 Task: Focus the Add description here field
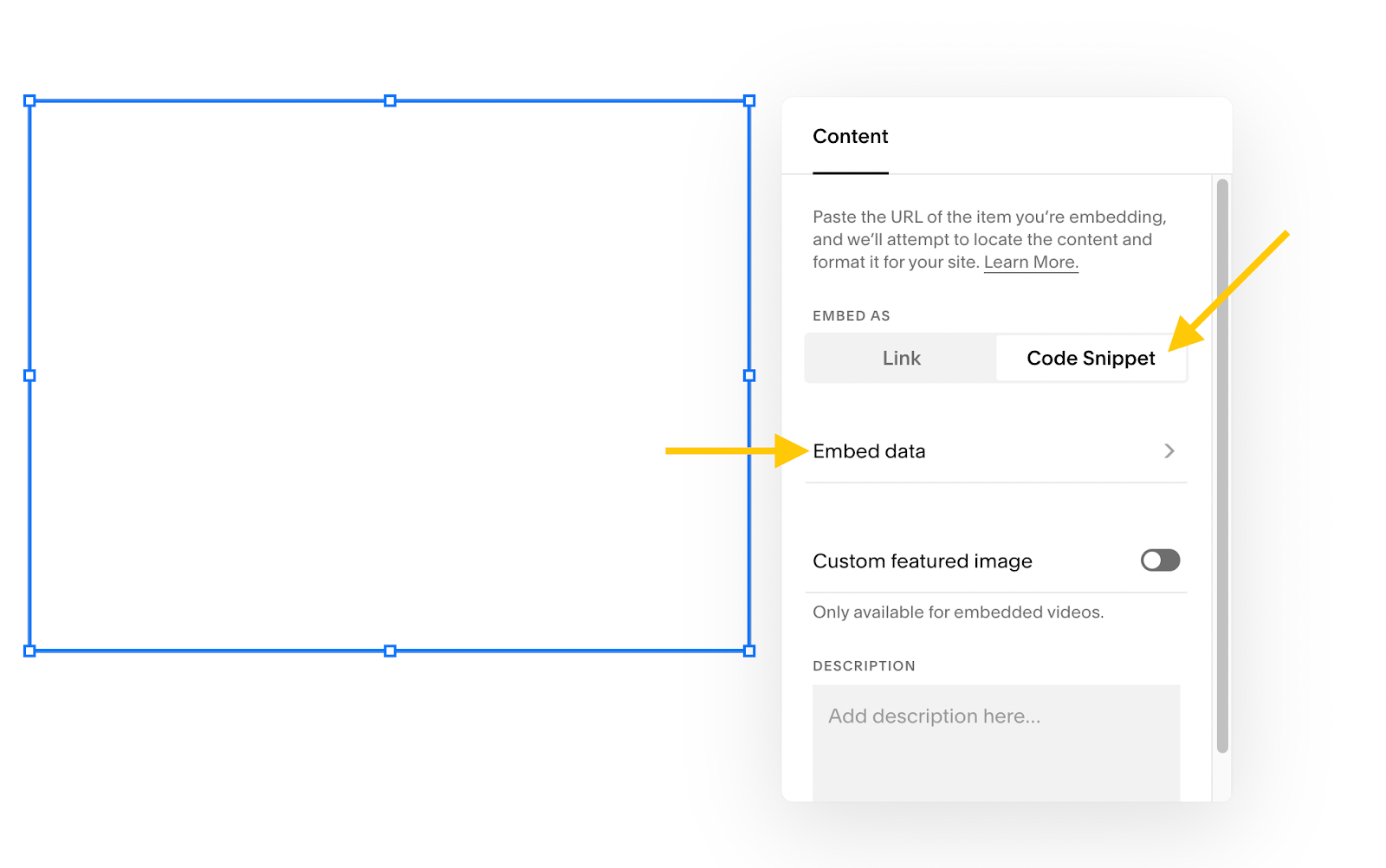(996, 743)
